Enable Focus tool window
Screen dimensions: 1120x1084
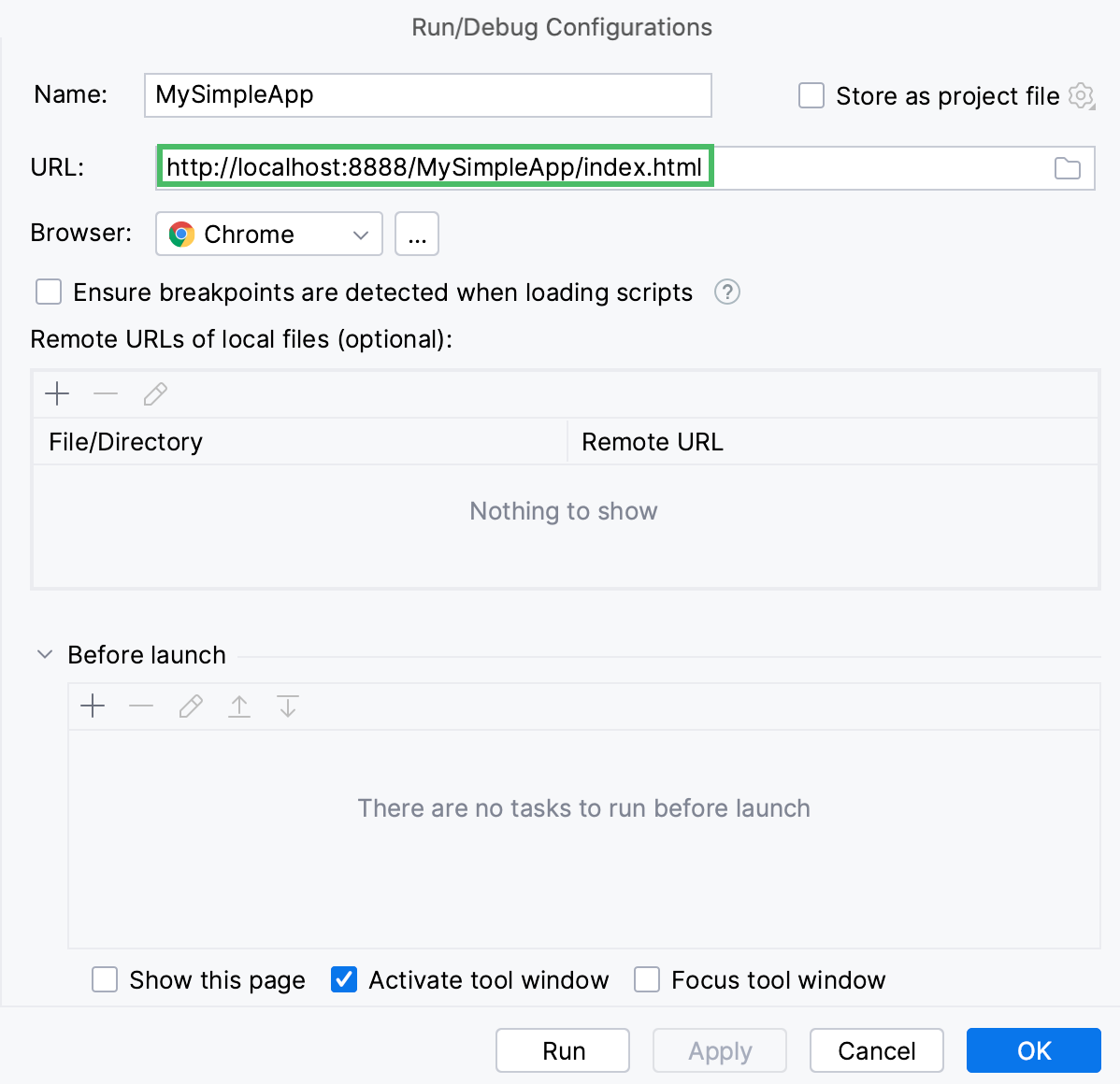647,979
